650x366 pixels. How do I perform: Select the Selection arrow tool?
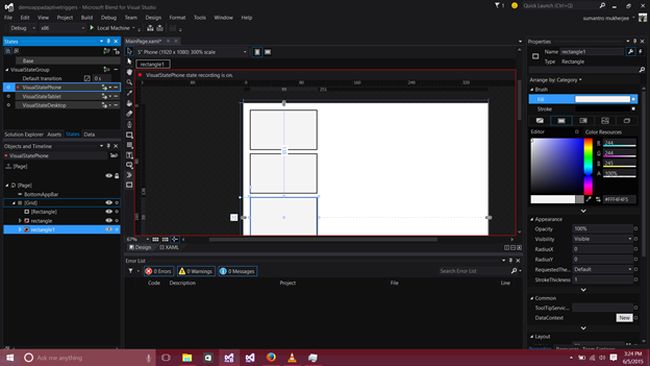(129, 51)
